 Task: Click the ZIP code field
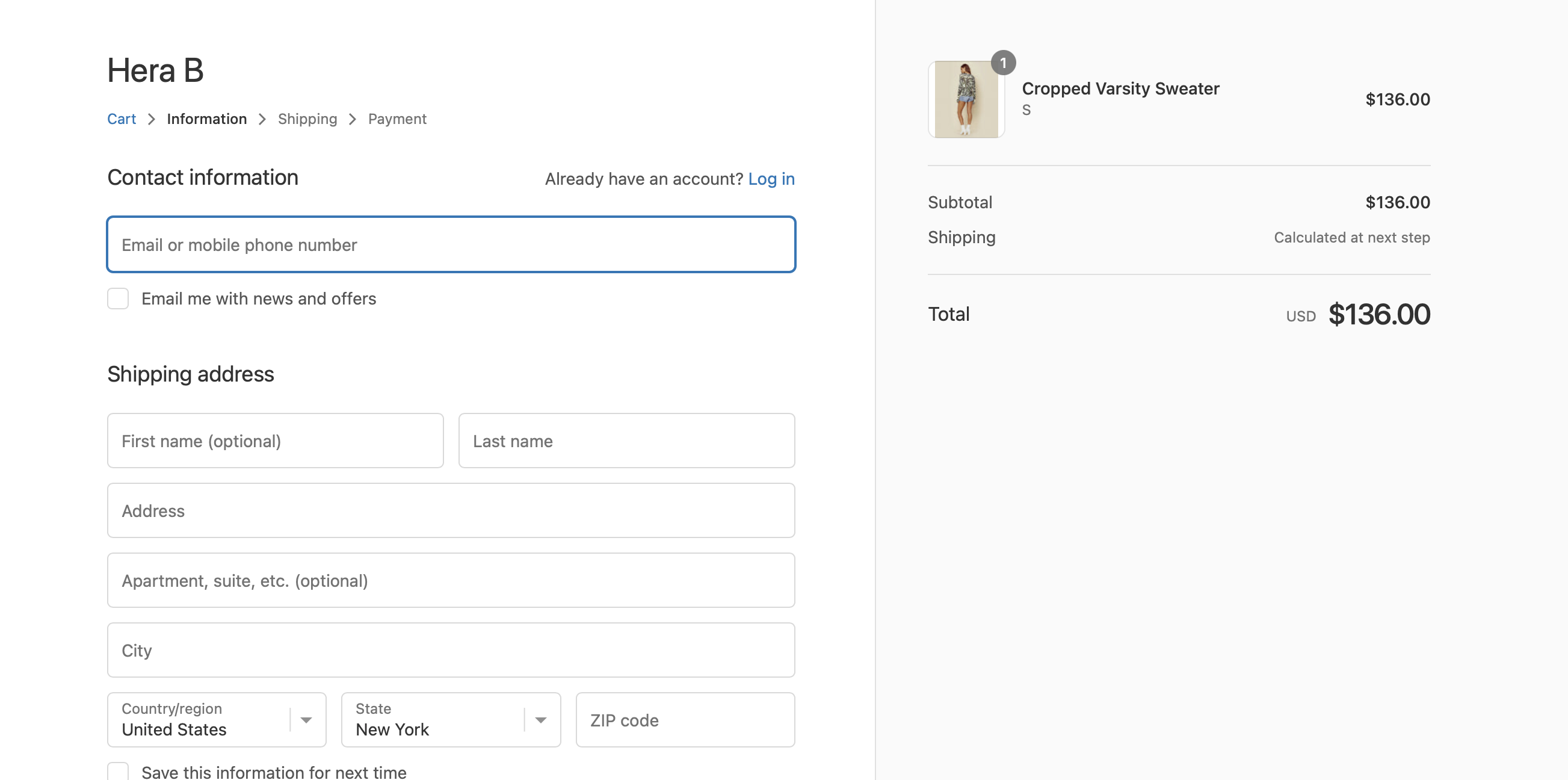[684, 719]
